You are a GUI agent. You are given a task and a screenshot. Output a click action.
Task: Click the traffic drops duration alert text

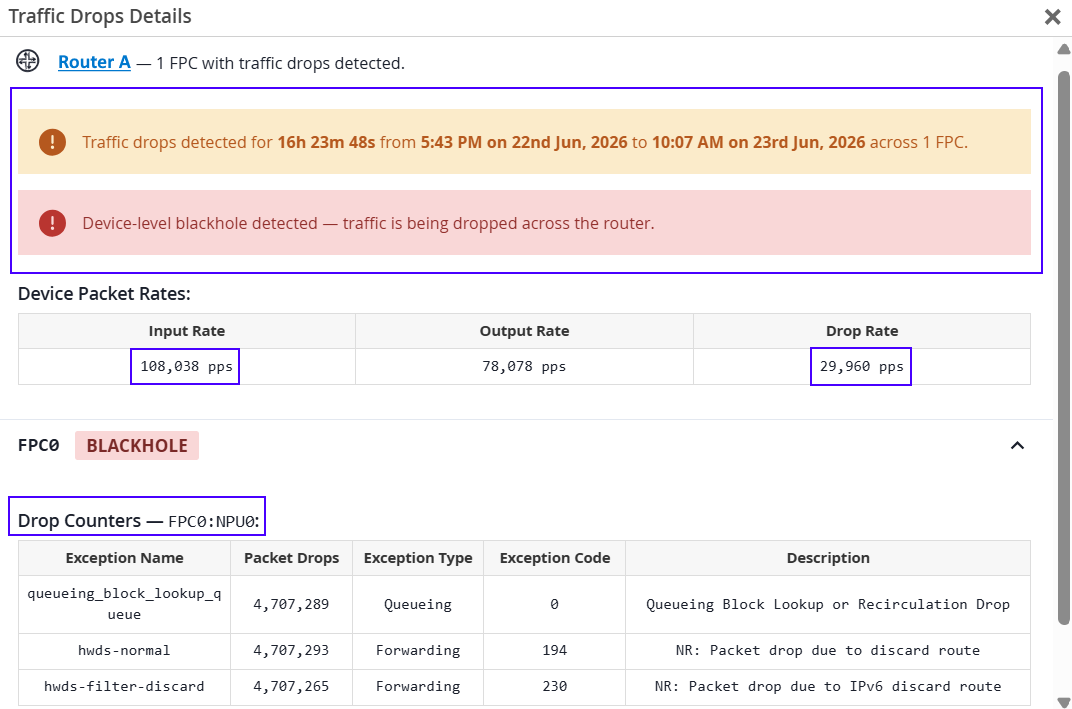click(525, 142)
